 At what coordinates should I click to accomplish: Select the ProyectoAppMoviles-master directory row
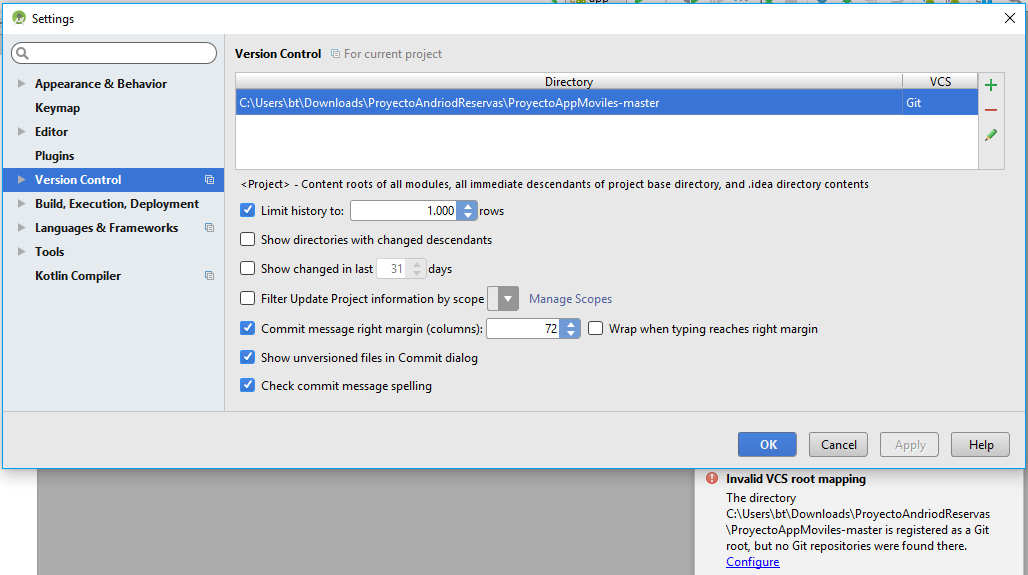click(x=606, y=103)
